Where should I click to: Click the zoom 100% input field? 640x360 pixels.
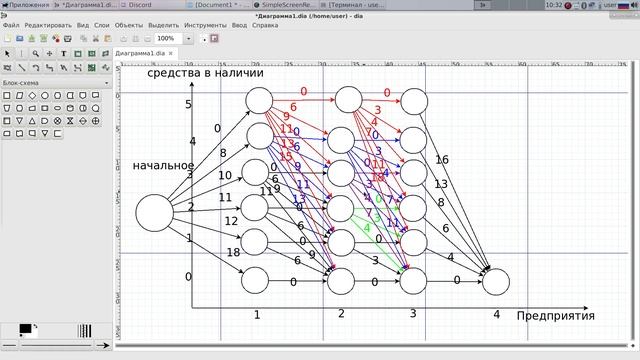(169, 38)
